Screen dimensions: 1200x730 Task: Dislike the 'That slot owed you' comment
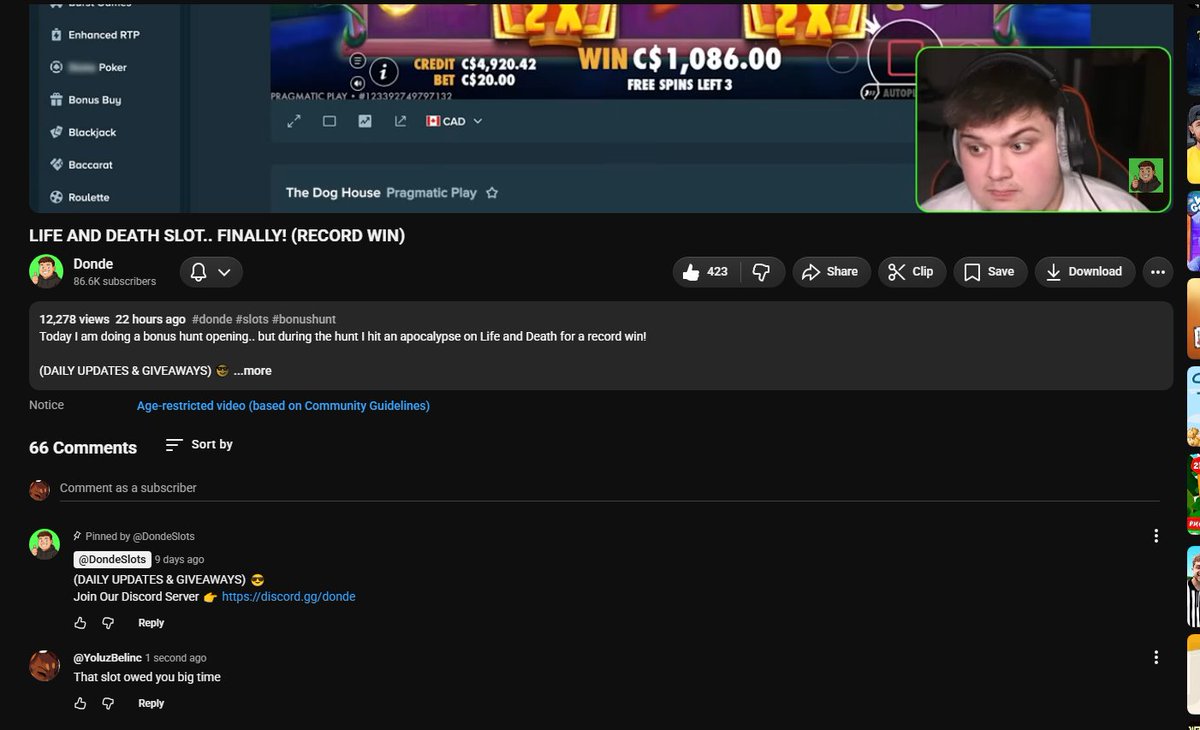click(108, 704)
